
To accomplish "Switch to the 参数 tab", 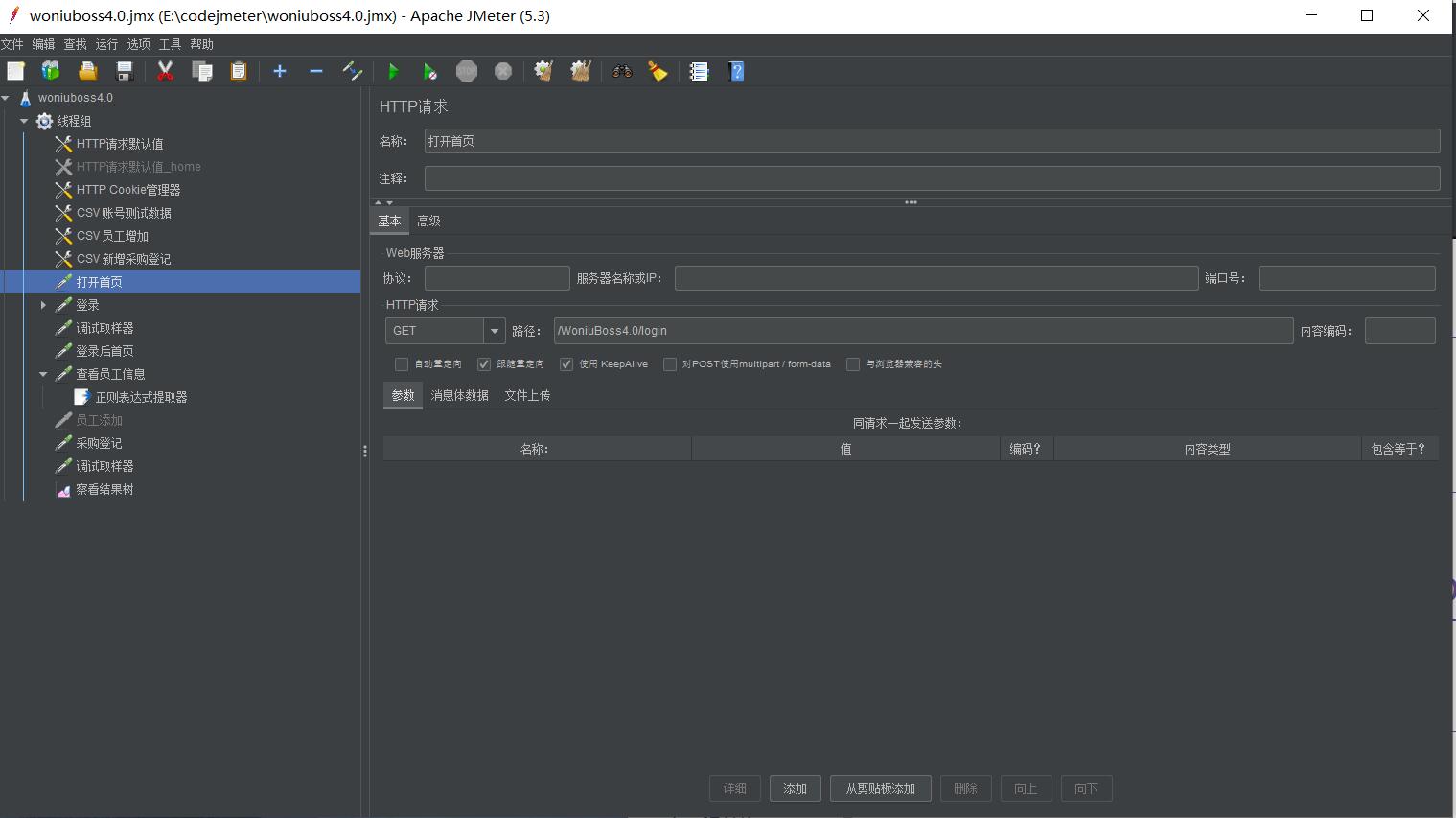I will point(403,395).
